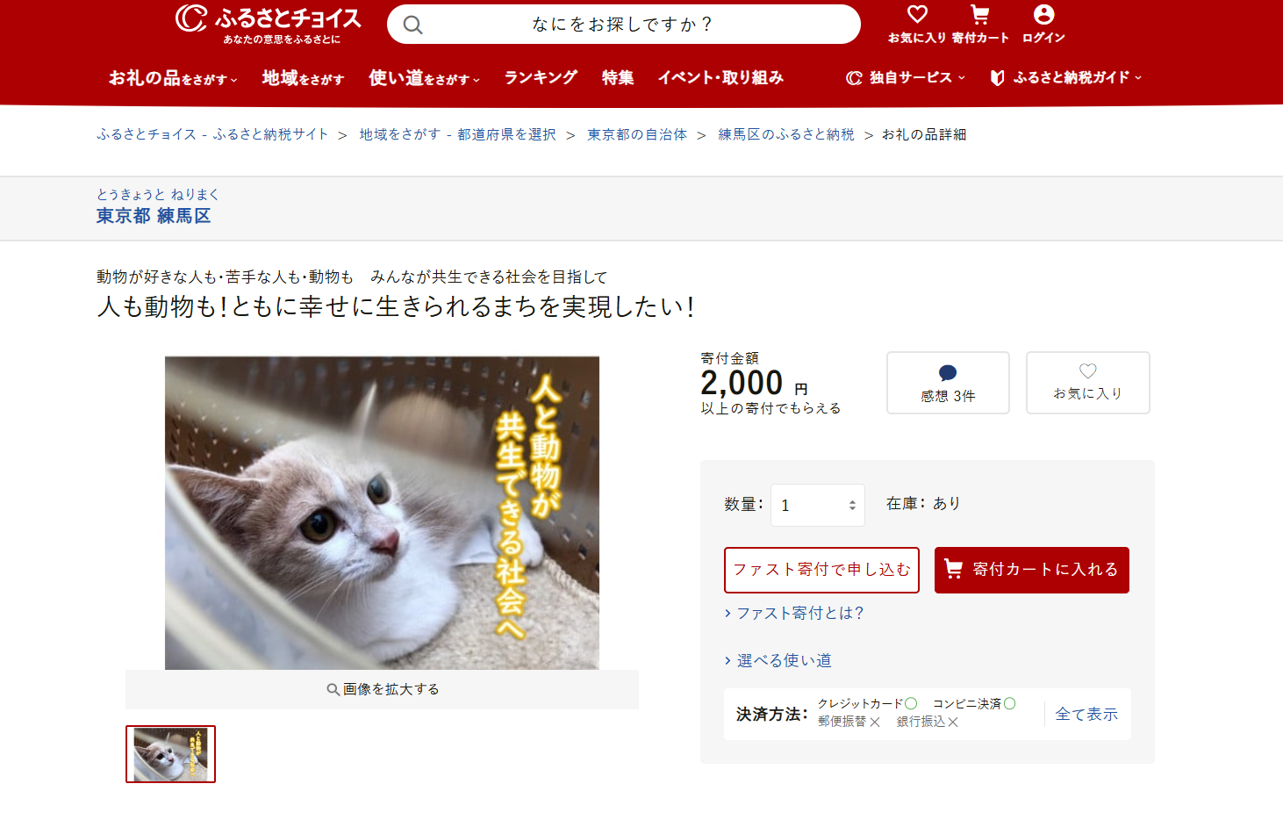Open ふるさと納税ガイド dropdown

coord(1065,77)
